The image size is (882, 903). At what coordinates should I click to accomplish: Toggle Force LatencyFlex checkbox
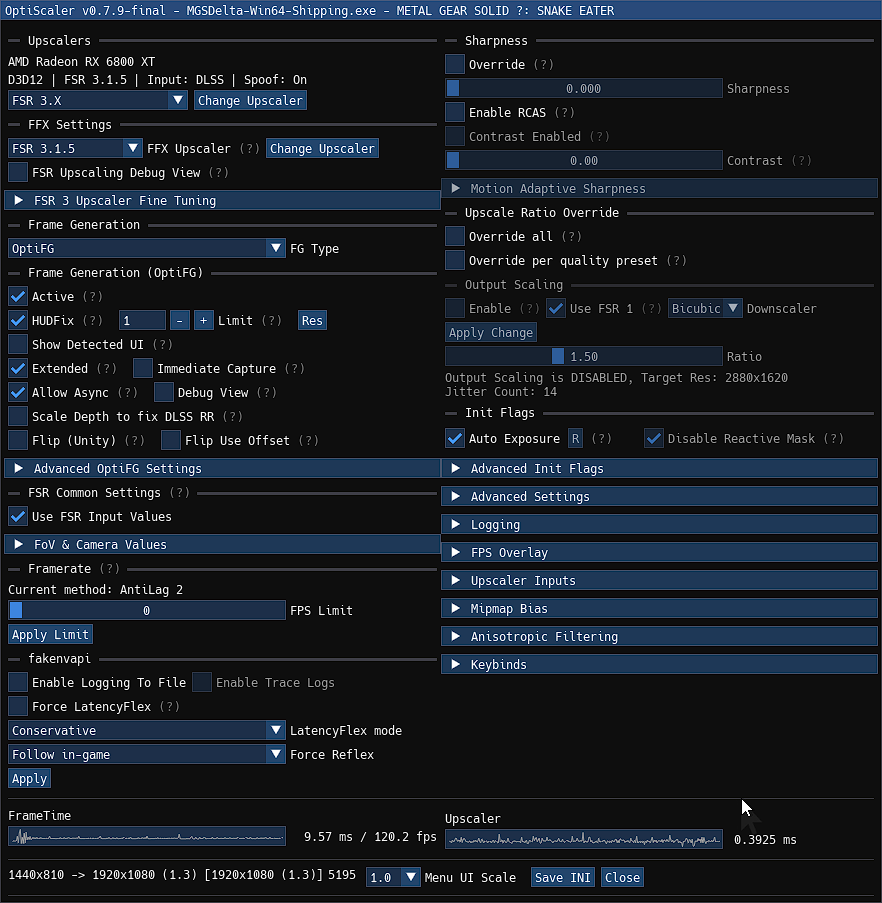[x=18, y=707]
